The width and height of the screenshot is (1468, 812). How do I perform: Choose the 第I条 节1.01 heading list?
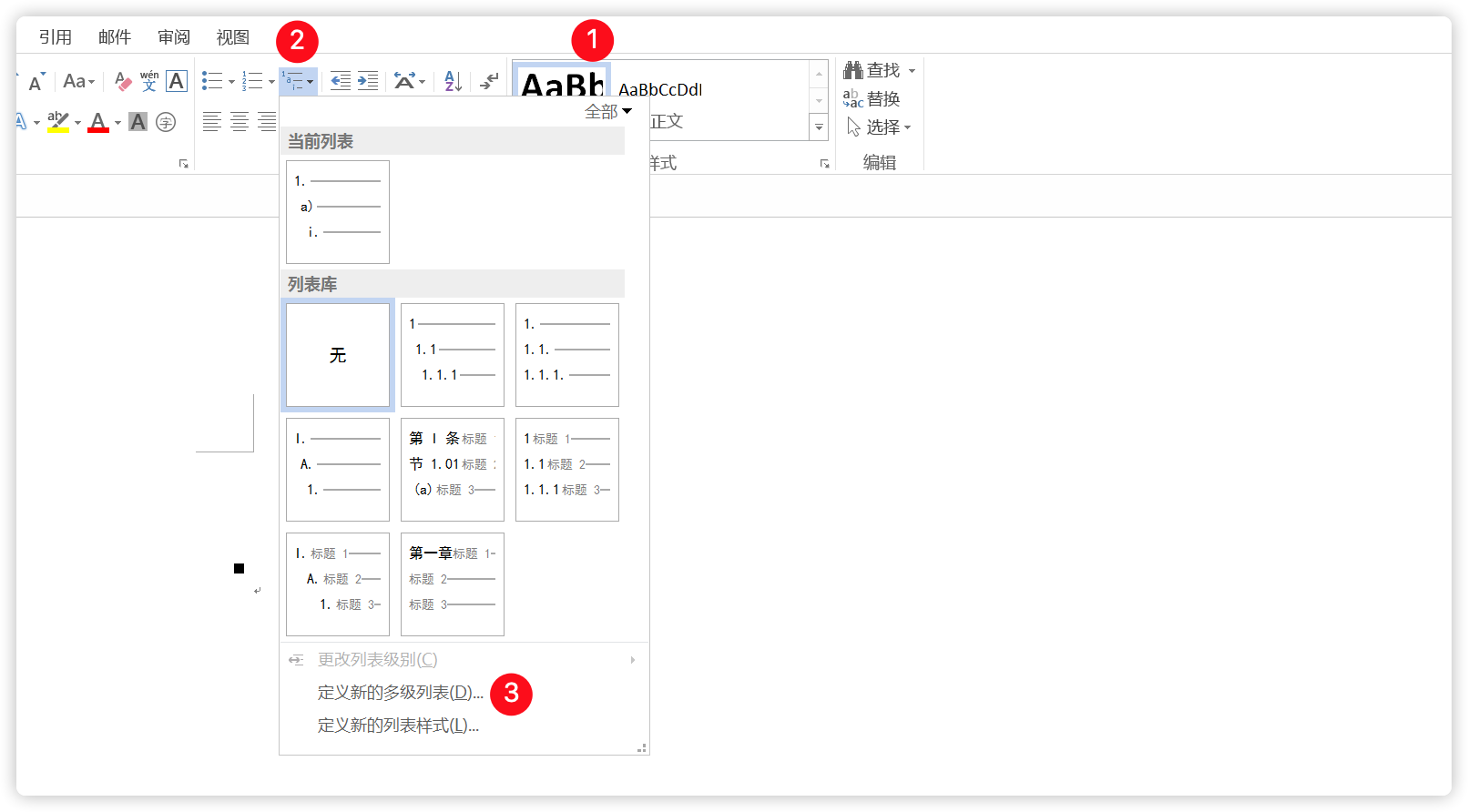[453, 470]
